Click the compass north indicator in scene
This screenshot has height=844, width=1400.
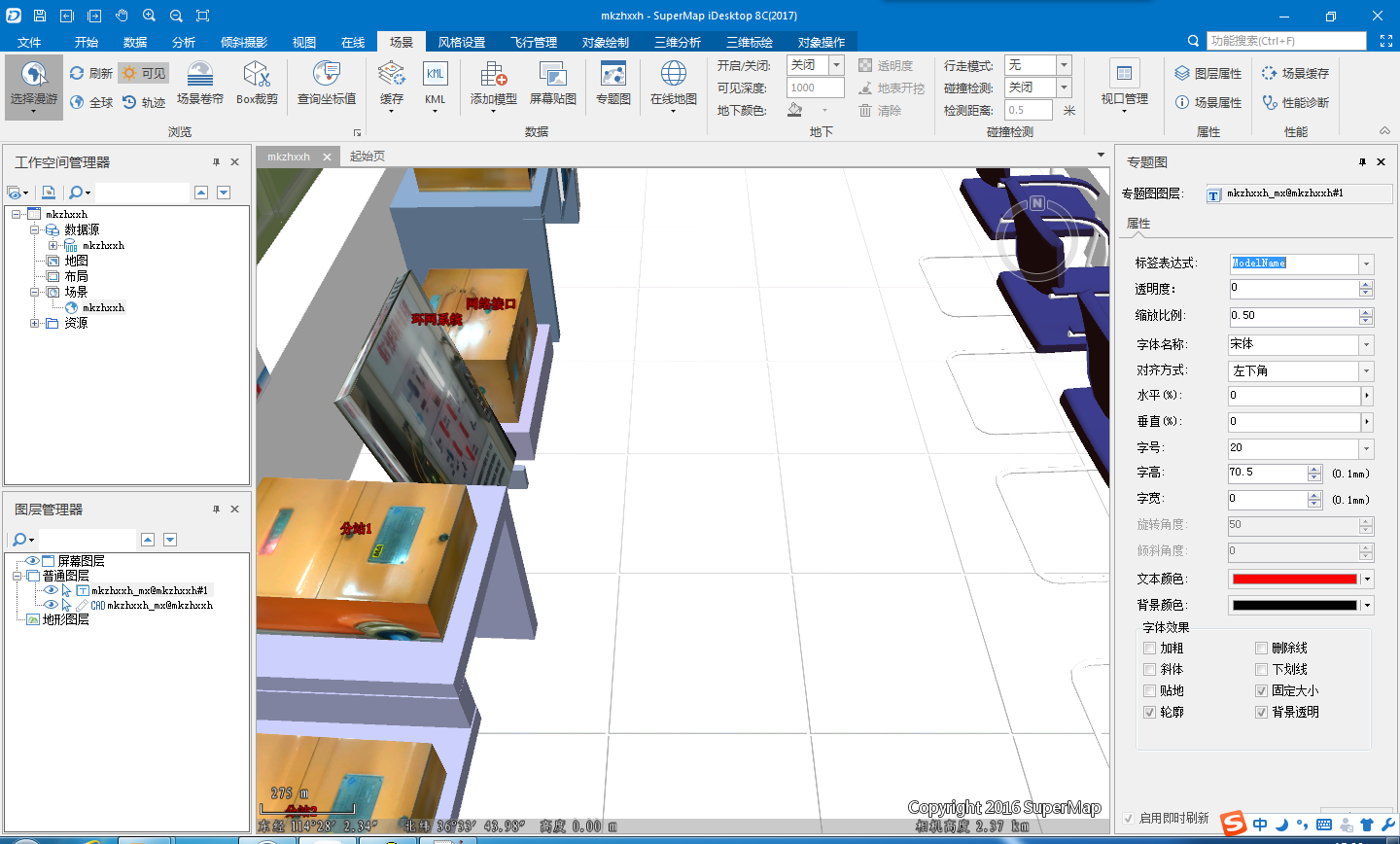(1036, 203)
